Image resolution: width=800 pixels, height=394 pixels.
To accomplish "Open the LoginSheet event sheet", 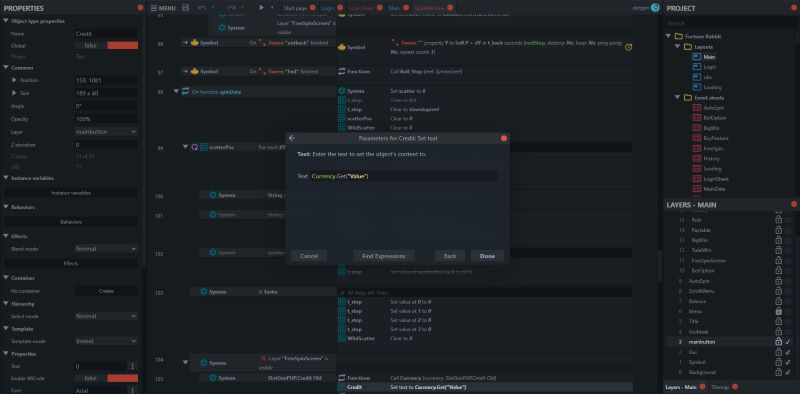I will pyautogui.click(x=716, y=179).
